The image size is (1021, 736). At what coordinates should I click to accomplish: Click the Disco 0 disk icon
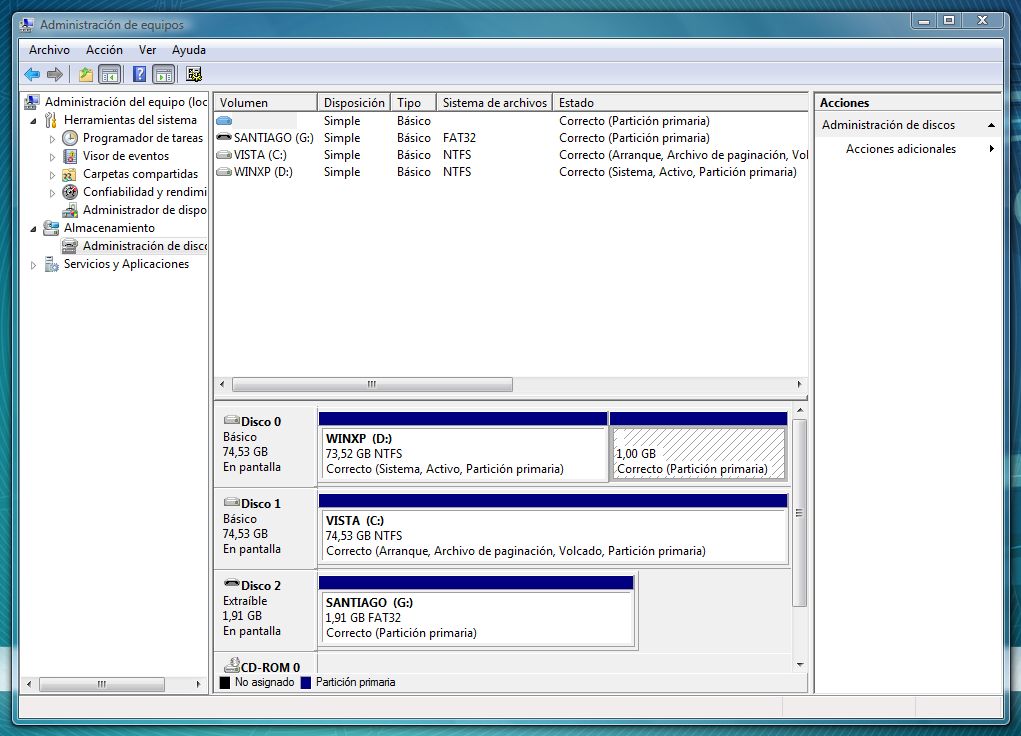tap(231, 420)
